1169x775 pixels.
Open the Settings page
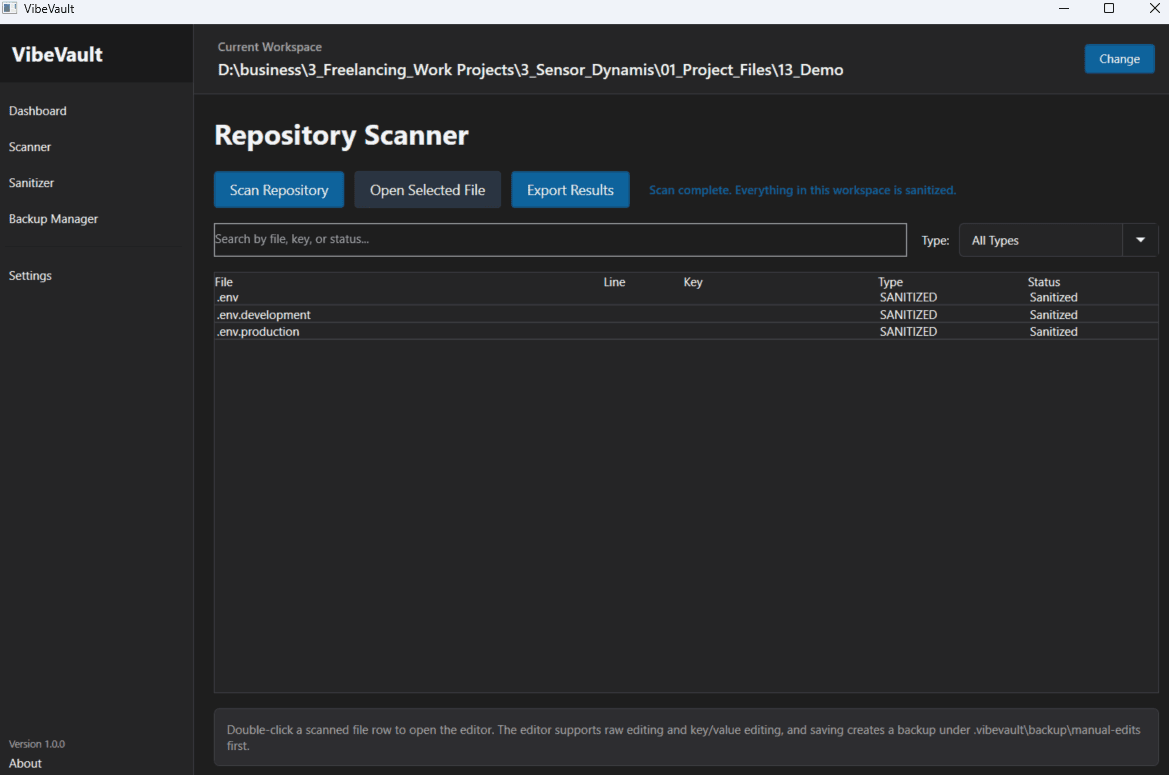coord(30,275)
